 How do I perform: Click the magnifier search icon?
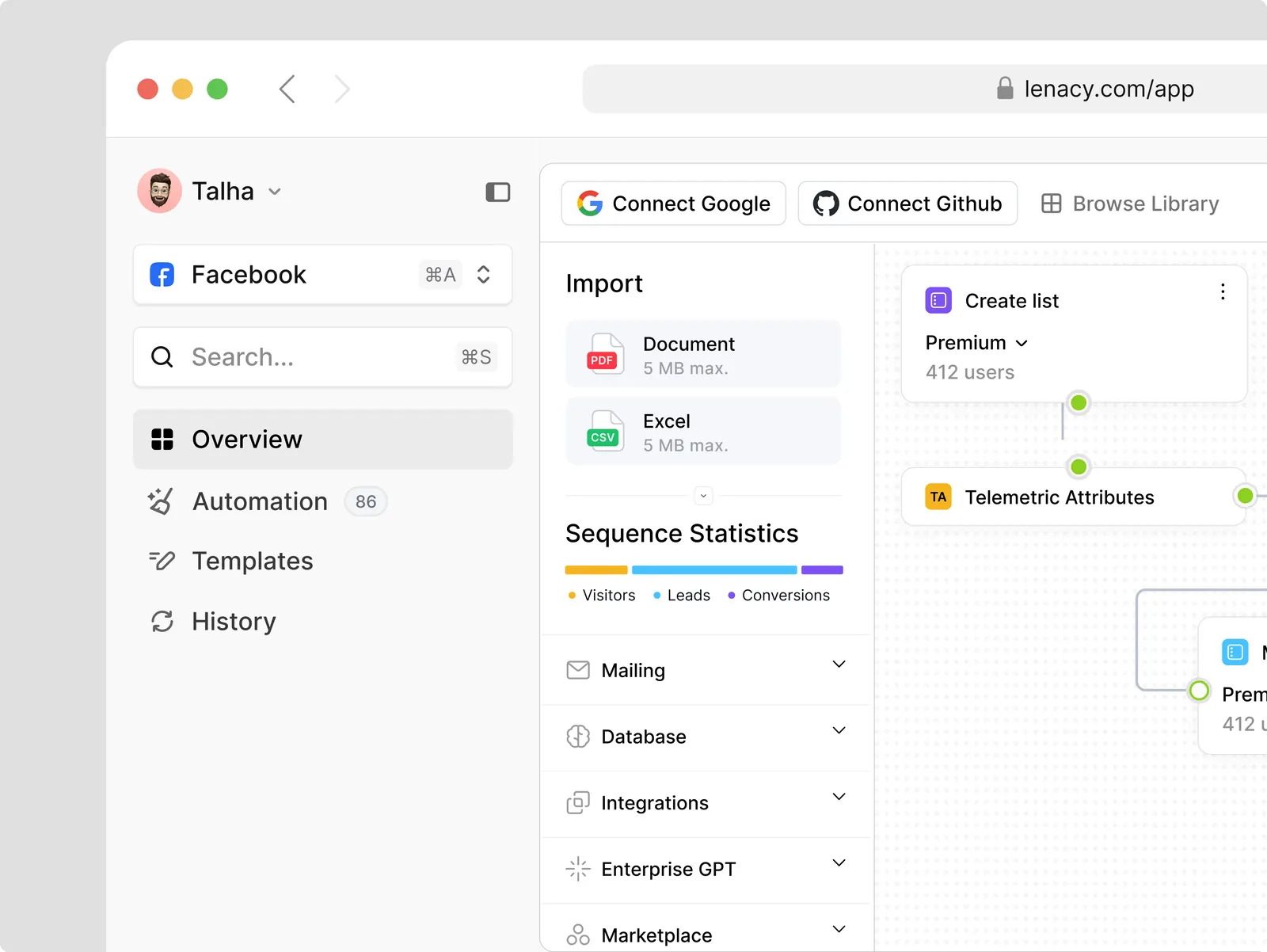point(162,357)
